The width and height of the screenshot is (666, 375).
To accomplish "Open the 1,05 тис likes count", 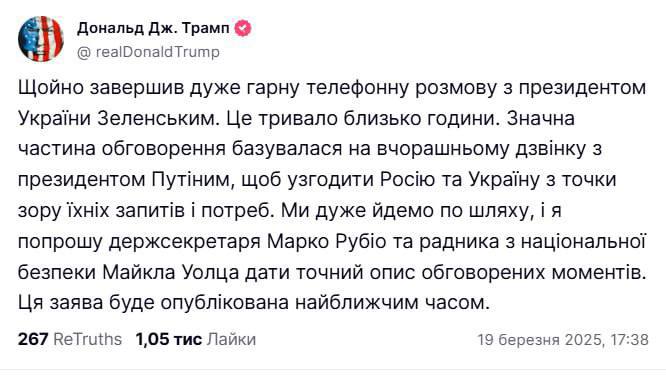I will coord(169,339).
